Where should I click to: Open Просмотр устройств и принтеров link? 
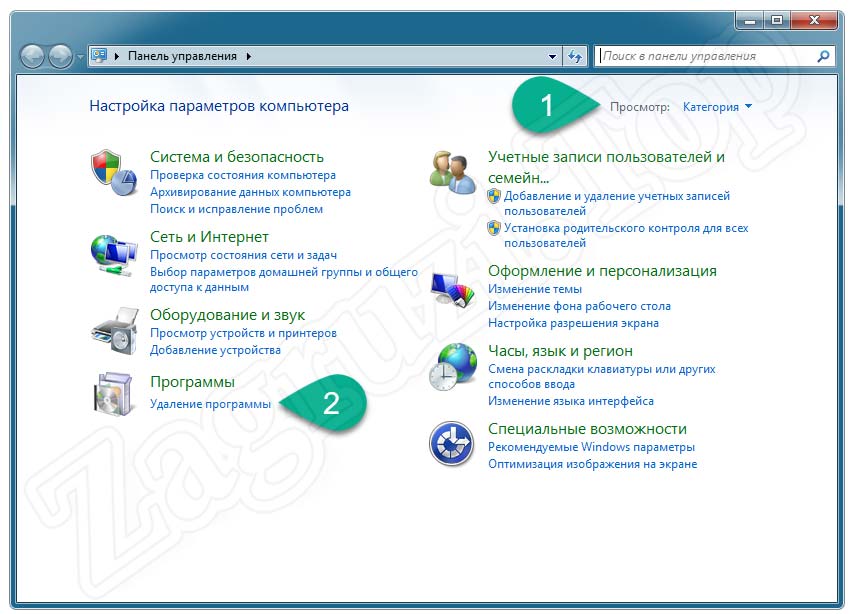coord(243,333)
